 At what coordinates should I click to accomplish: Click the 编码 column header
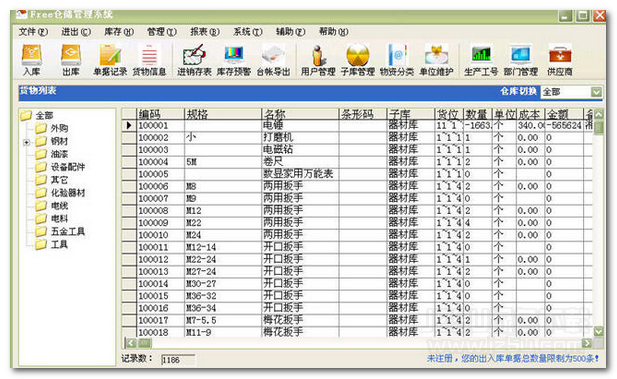pyautogui.click(x=160, y=114)
